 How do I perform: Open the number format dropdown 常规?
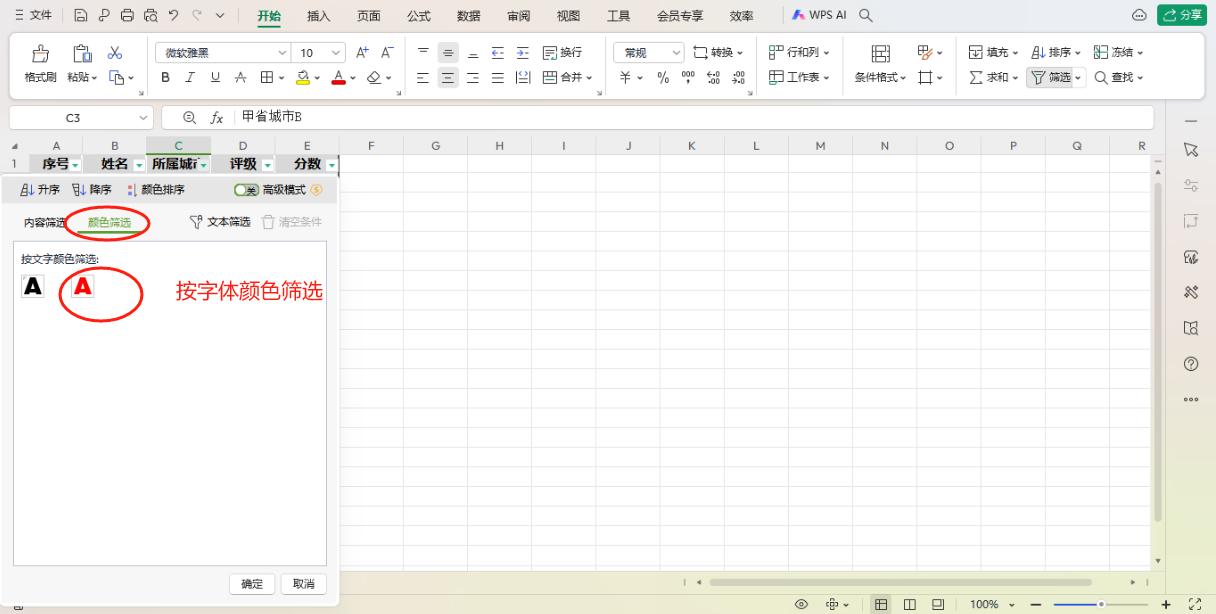[677, 52]
